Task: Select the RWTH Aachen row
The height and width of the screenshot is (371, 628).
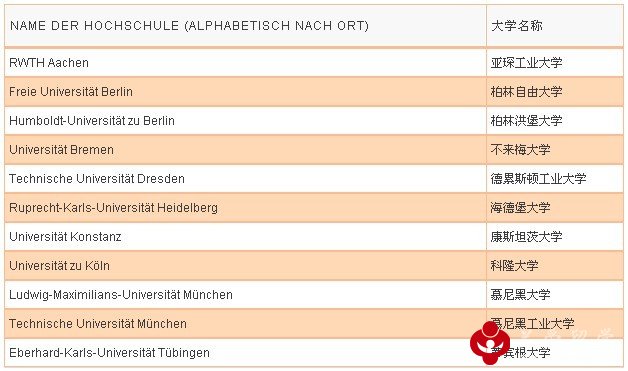Action: pos(314,63)
